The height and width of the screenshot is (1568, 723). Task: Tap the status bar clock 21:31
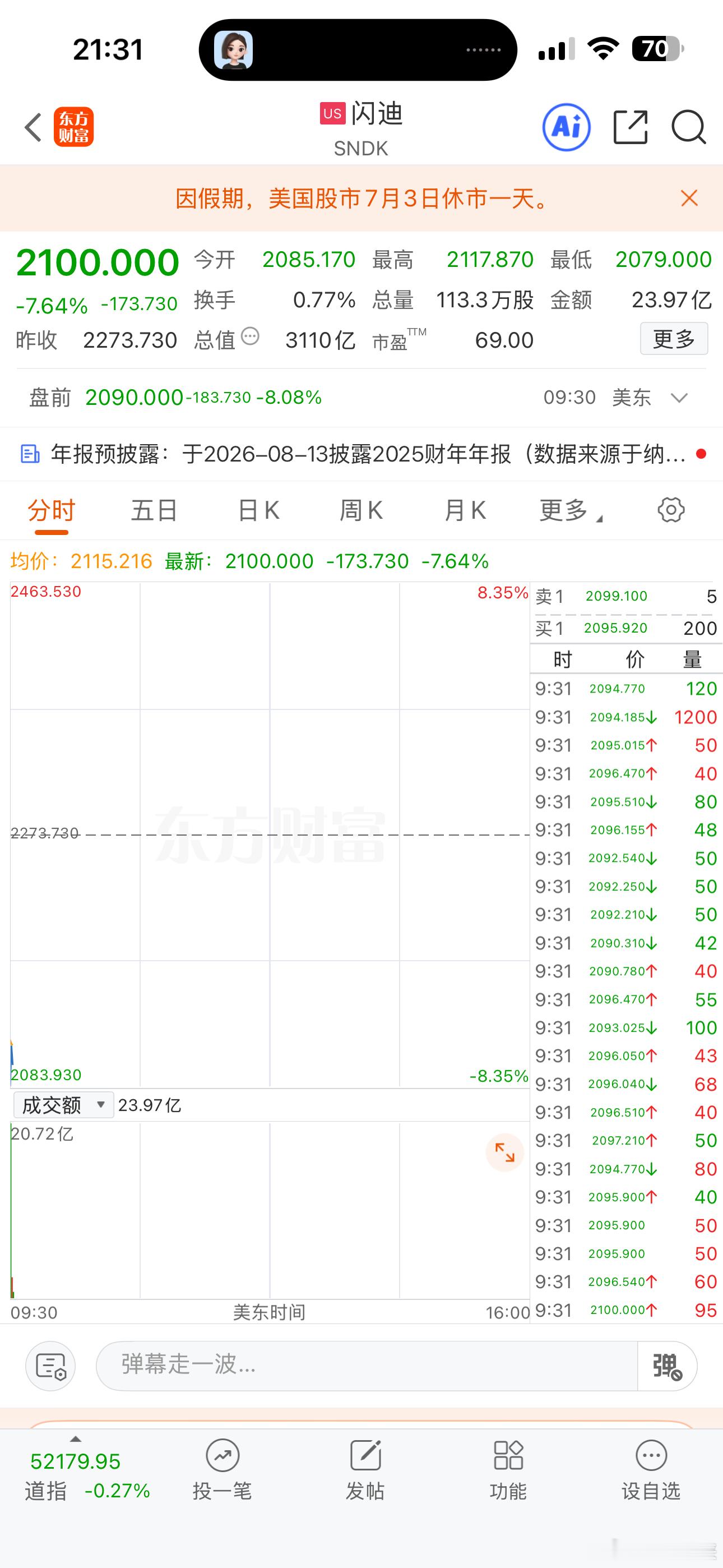click(108, 49)
